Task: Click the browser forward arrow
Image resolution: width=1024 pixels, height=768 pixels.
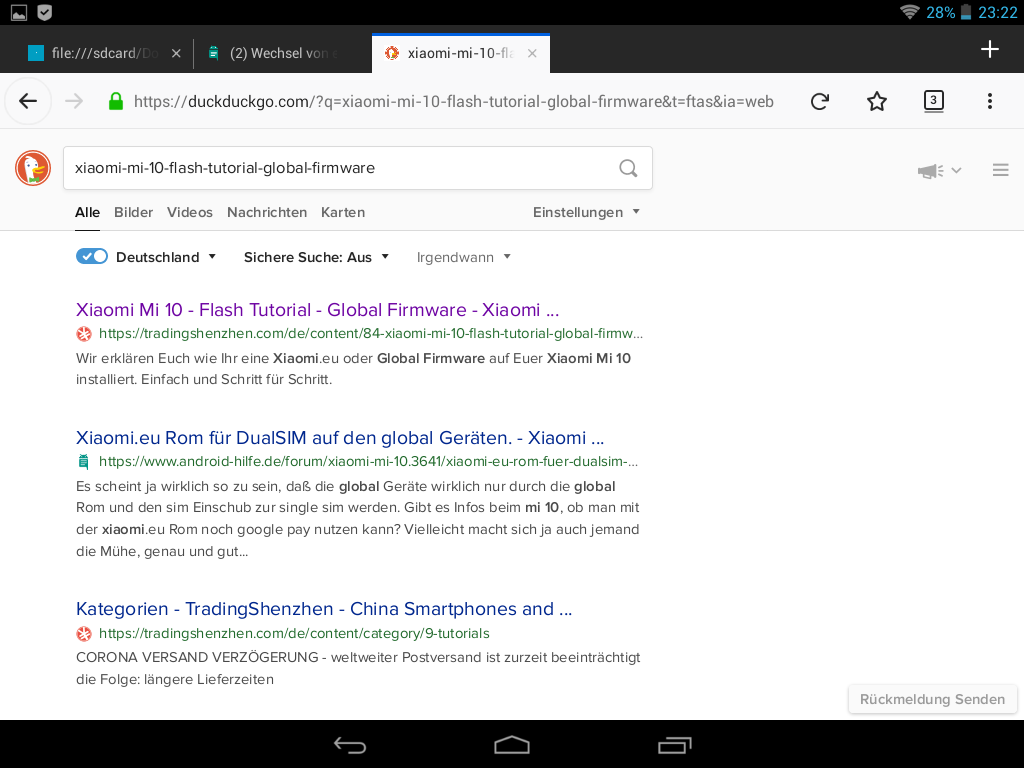Action: click(x=74, y=101)
